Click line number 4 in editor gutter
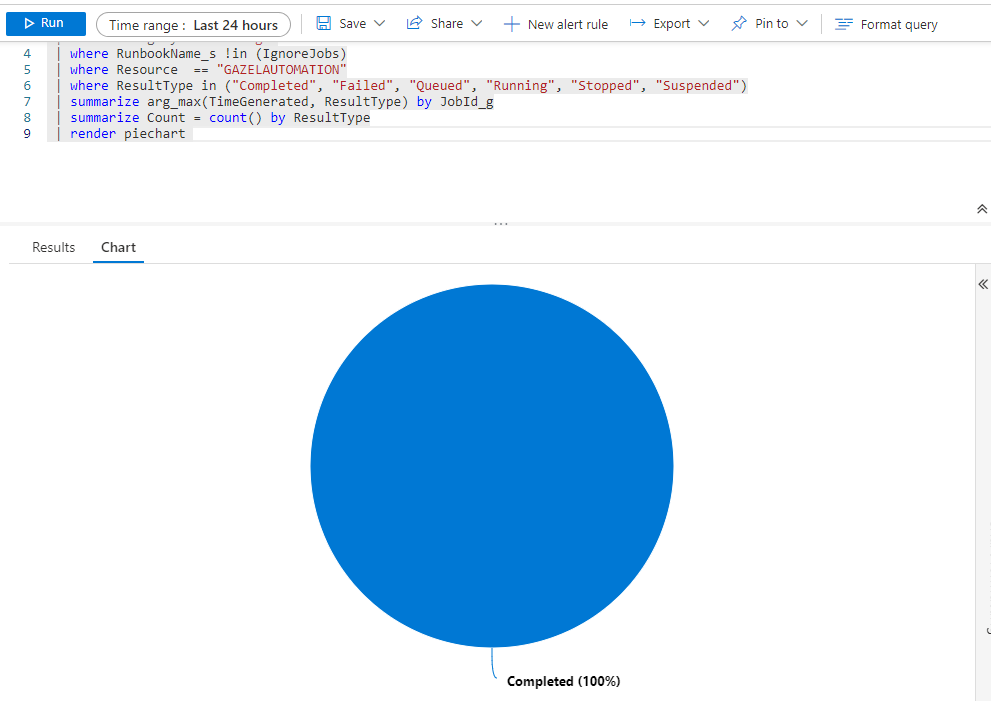 point(27,54)
